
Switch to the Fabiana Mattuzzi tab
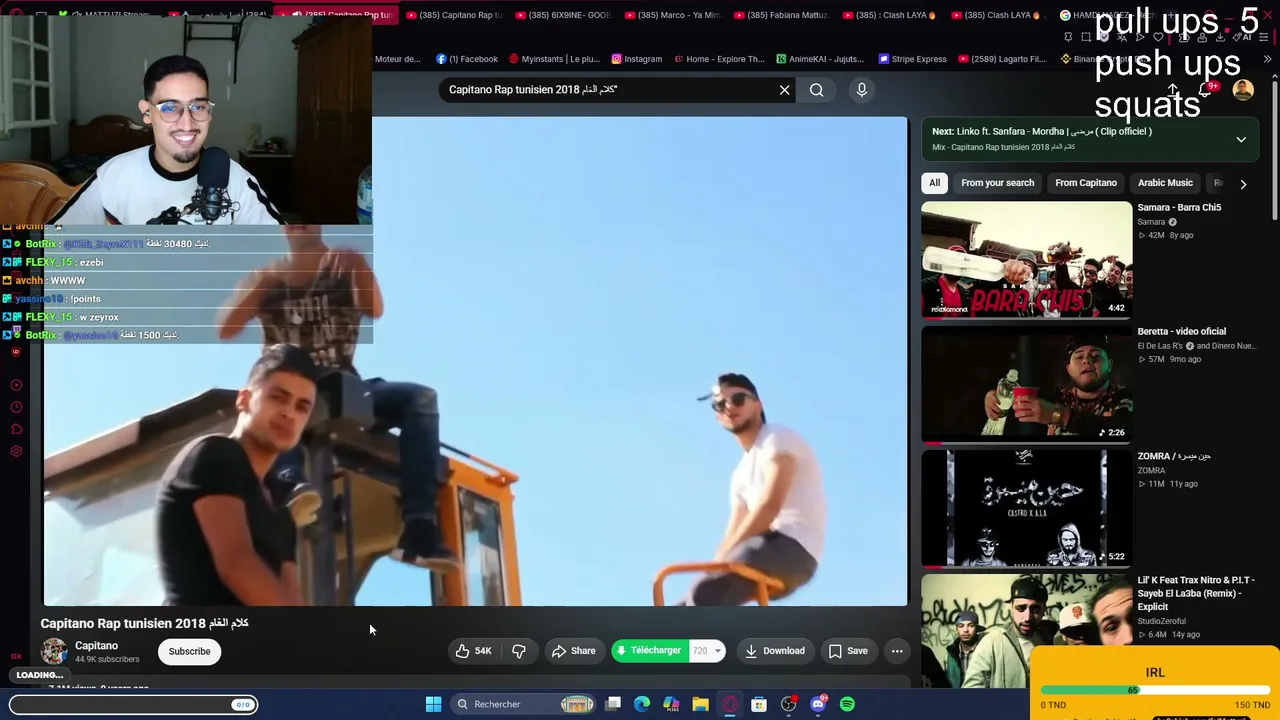point(782,15)
